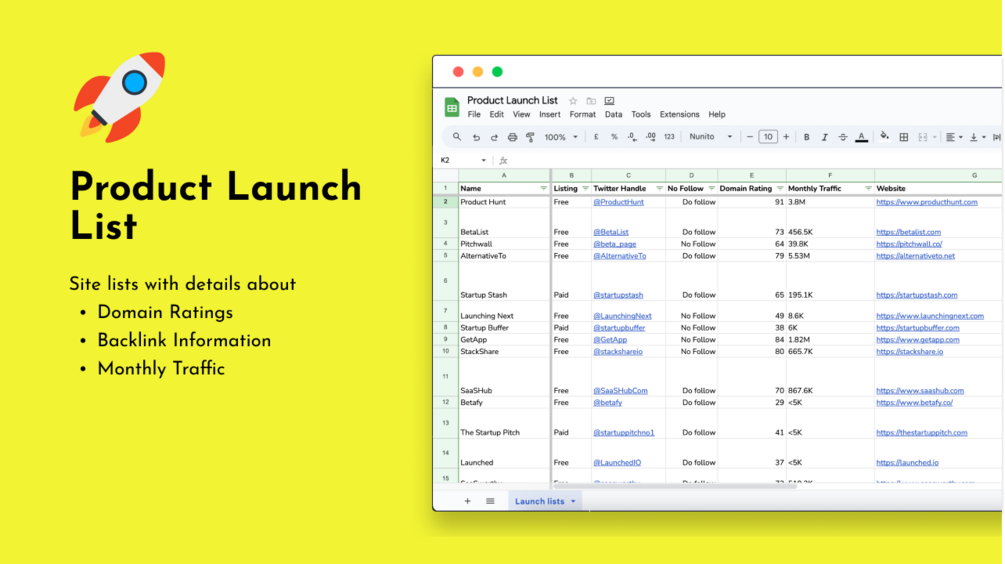This screenshot has width=1005, height=564.
Task: Open the Tools menu
Action: (641, 115)
